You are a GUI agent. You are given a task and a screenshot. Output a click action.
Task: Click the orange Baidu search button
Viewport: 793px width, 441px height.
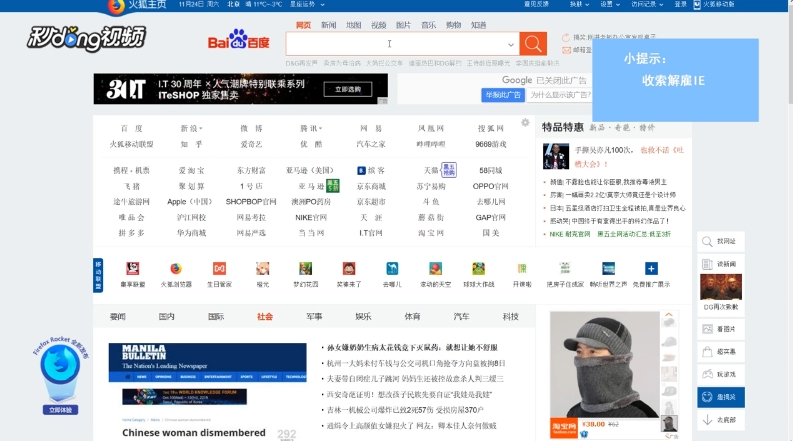(533, 44)
